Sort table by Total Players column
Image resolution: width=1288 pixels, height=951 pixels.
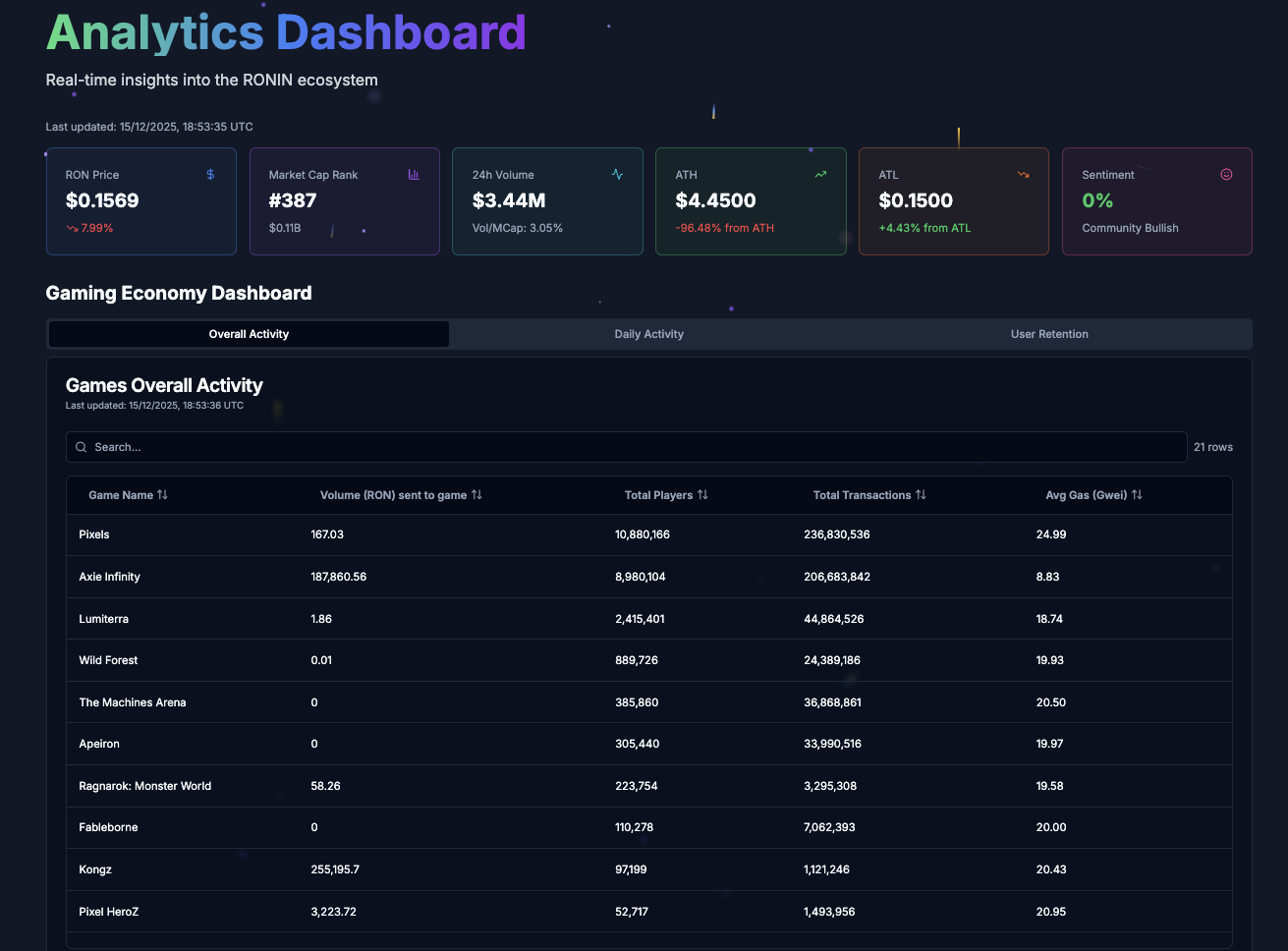pyautogui.click(x=666, y=495)
